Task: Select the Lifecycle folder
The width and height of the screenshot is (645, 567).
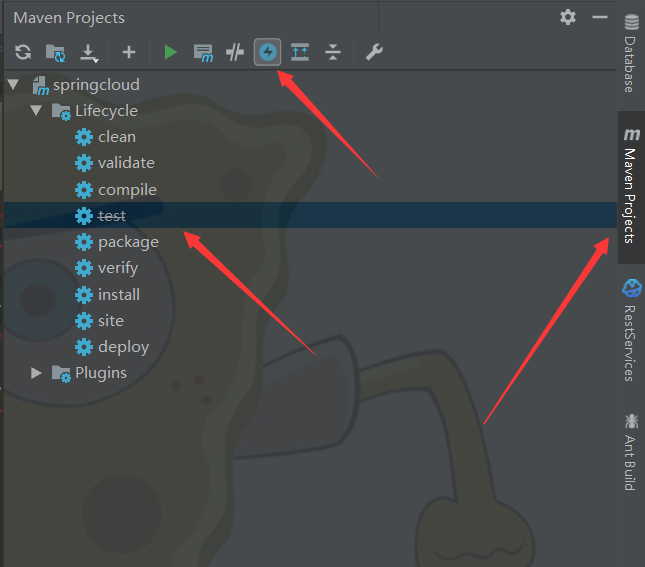Action: click(106, 111)
